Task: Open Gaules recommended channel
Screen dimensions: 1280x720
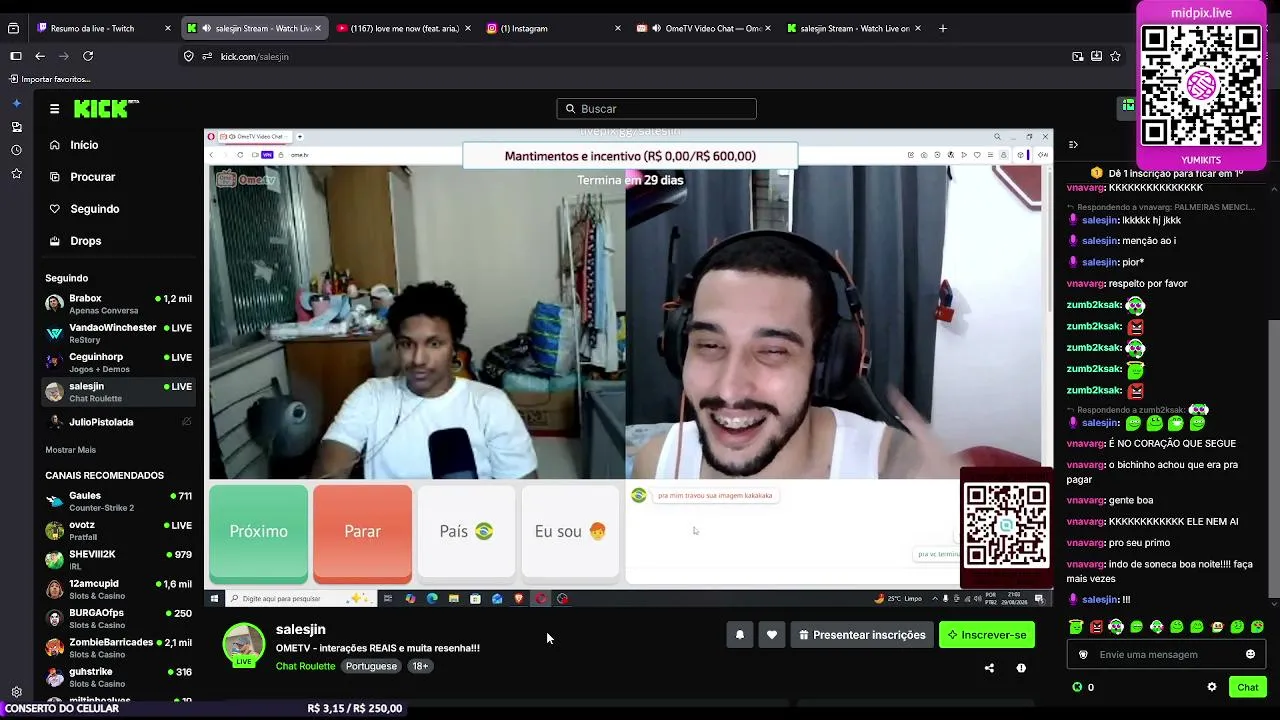Action: pos(118,501)
